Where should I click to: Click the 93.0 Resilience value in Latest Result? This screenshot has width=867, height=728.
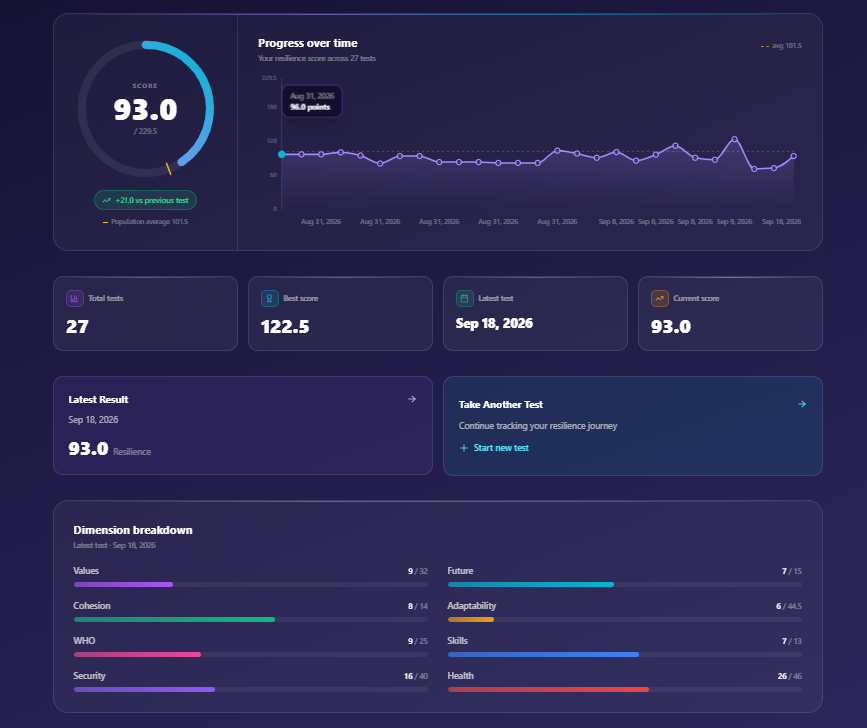(109, 449)
